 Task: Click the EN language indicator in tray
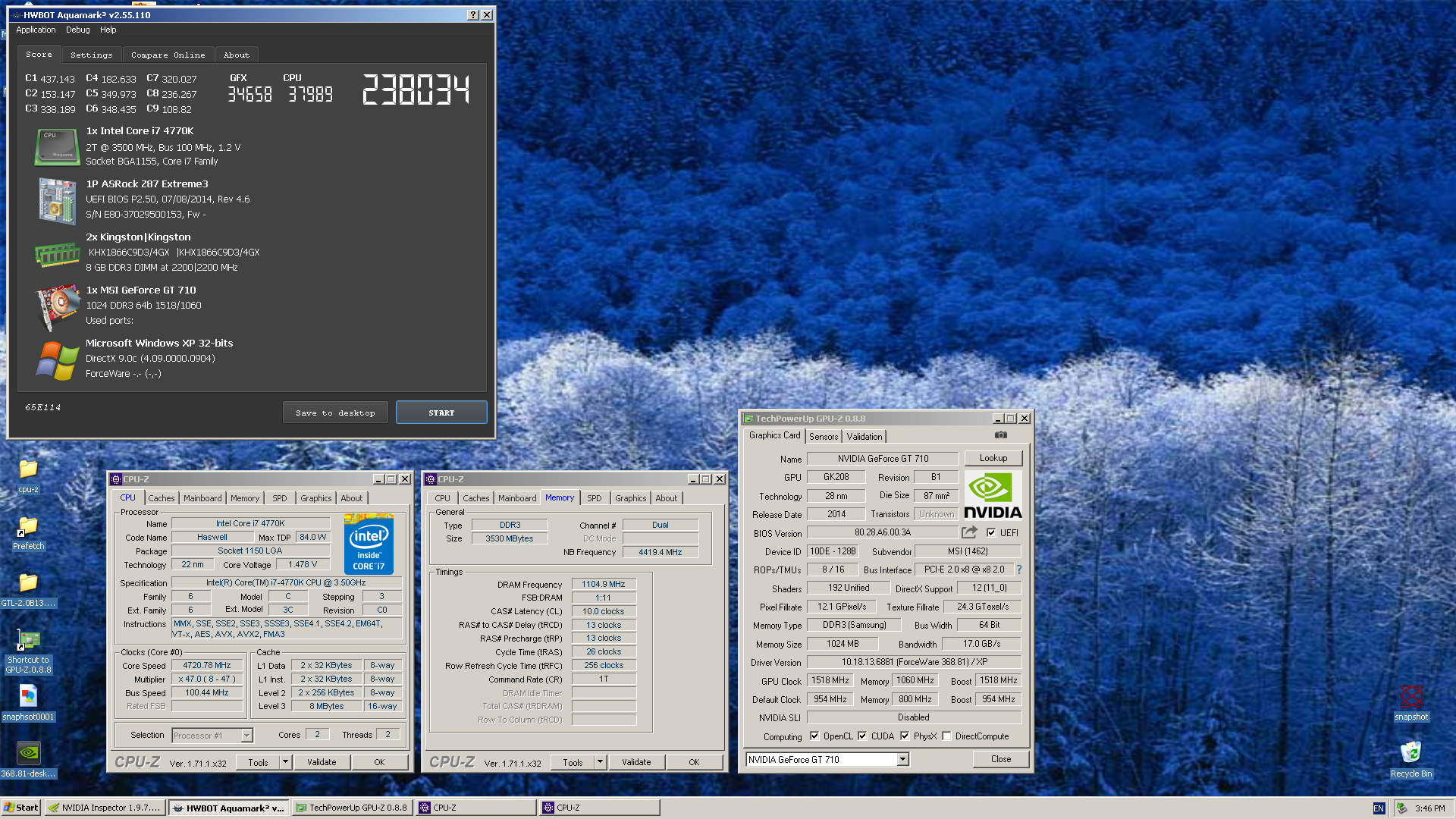[x=1379, y=808]
